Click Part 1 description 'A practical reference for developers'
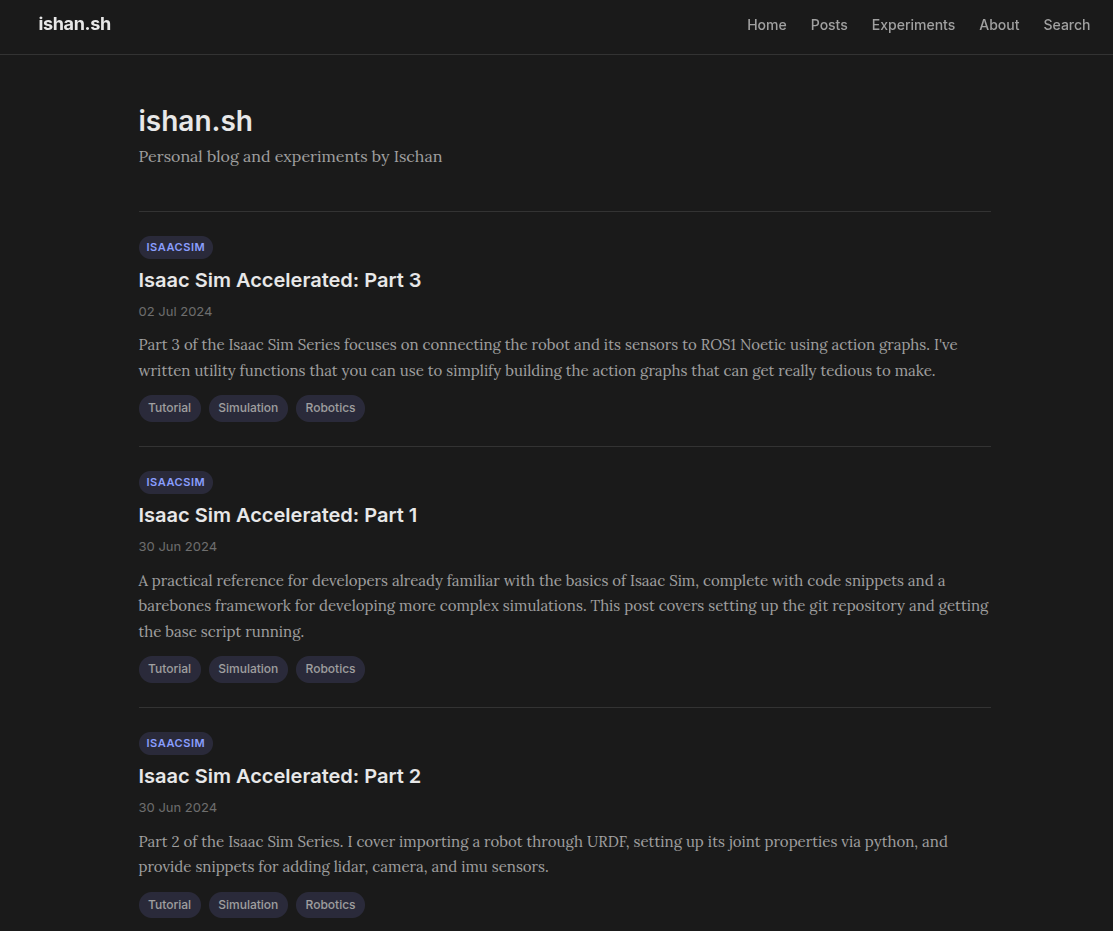This screenshot has width=1113, height=931. pos(564,606)
